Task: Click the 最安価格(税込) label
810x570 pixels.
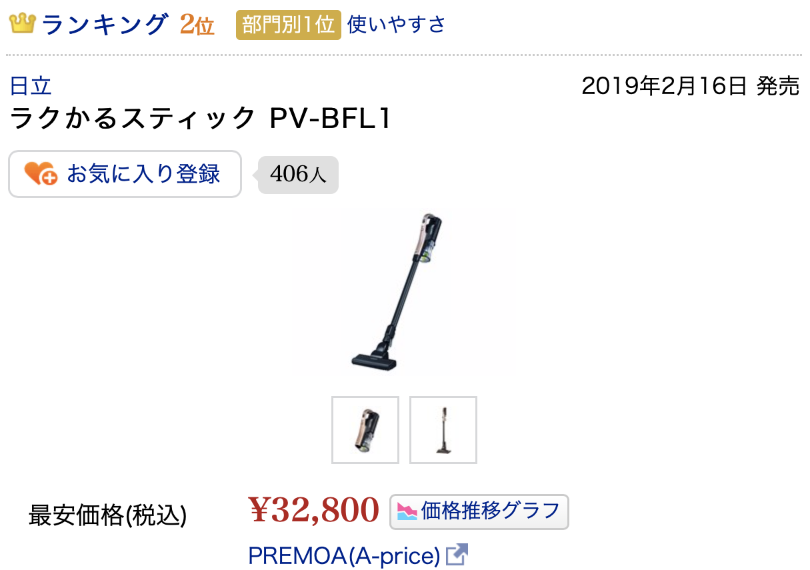Action: click(107, 515)
